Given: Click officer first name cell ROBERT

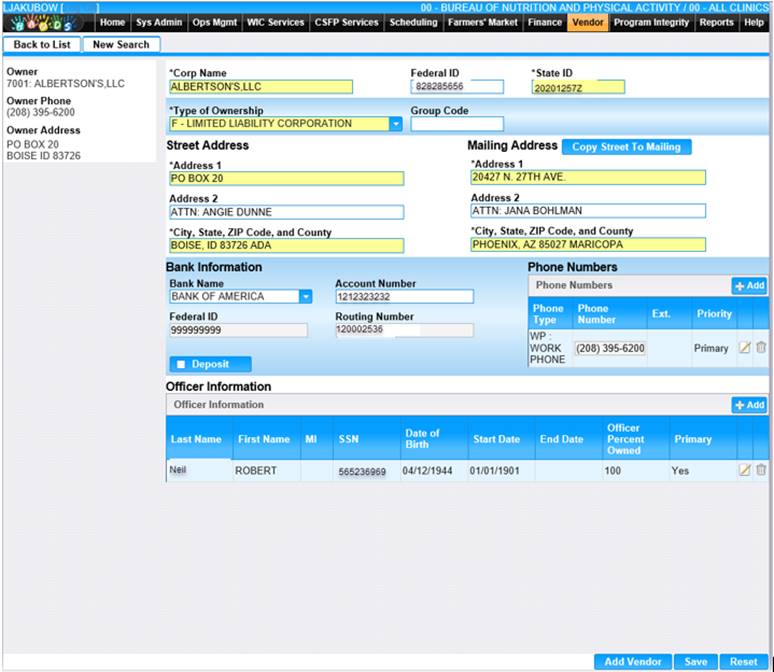Looking at the screenshot, I should (266, 471).
